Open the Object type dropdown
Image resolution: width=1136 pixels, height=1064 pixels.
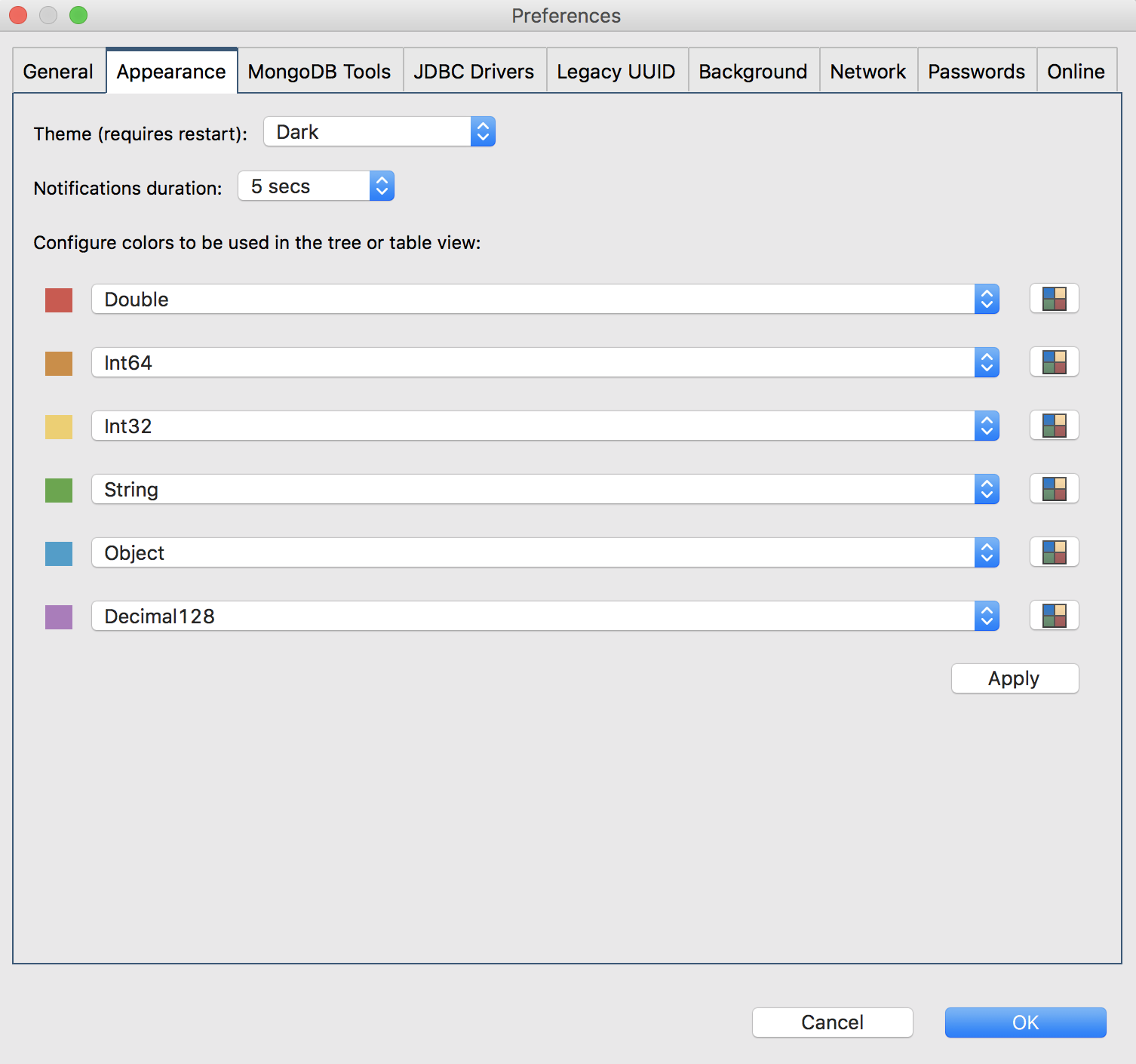click(x=545, y=553)
